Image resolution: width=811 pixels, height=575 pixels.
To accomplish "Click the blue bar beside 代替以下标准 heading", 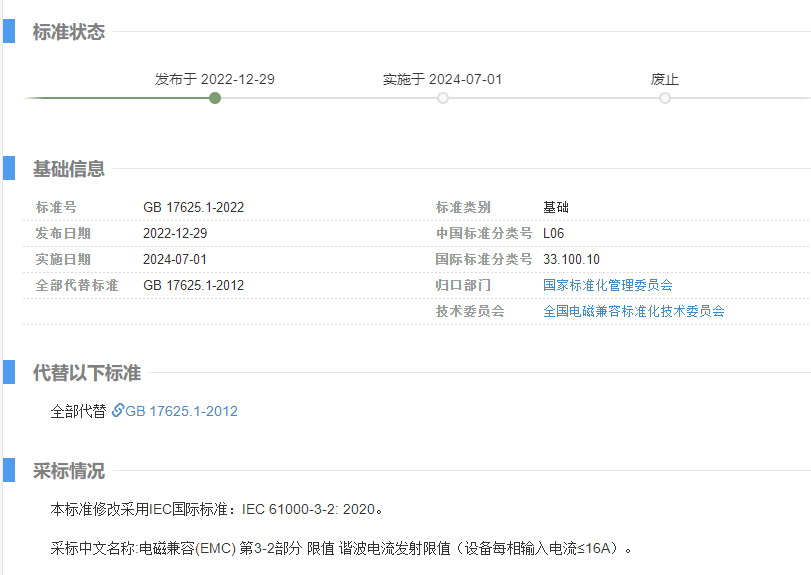I will pyautogui.click(x=8, y=373).
